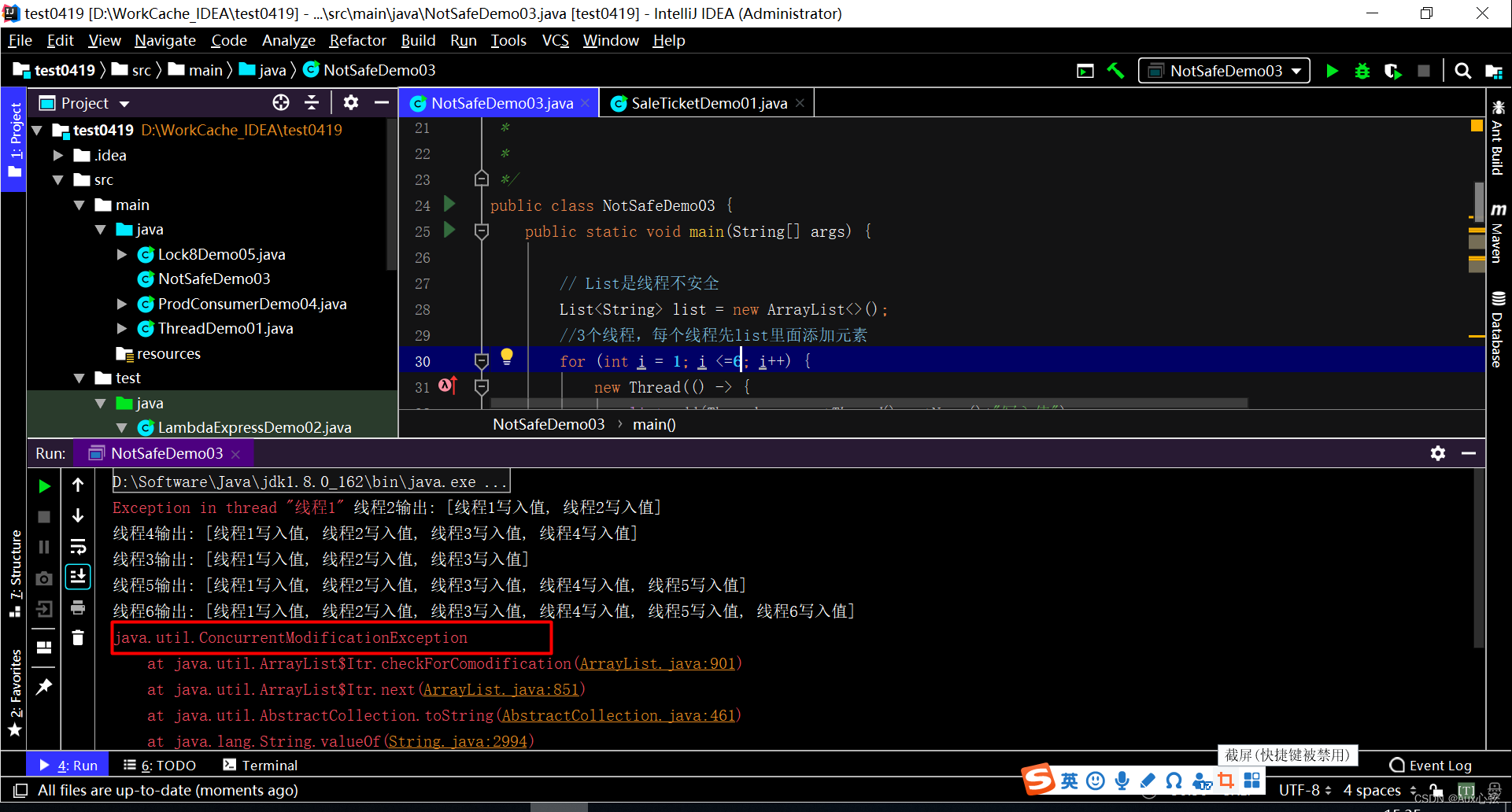
Task: Start debugging with the bug icon
Action: (1362, 70)
